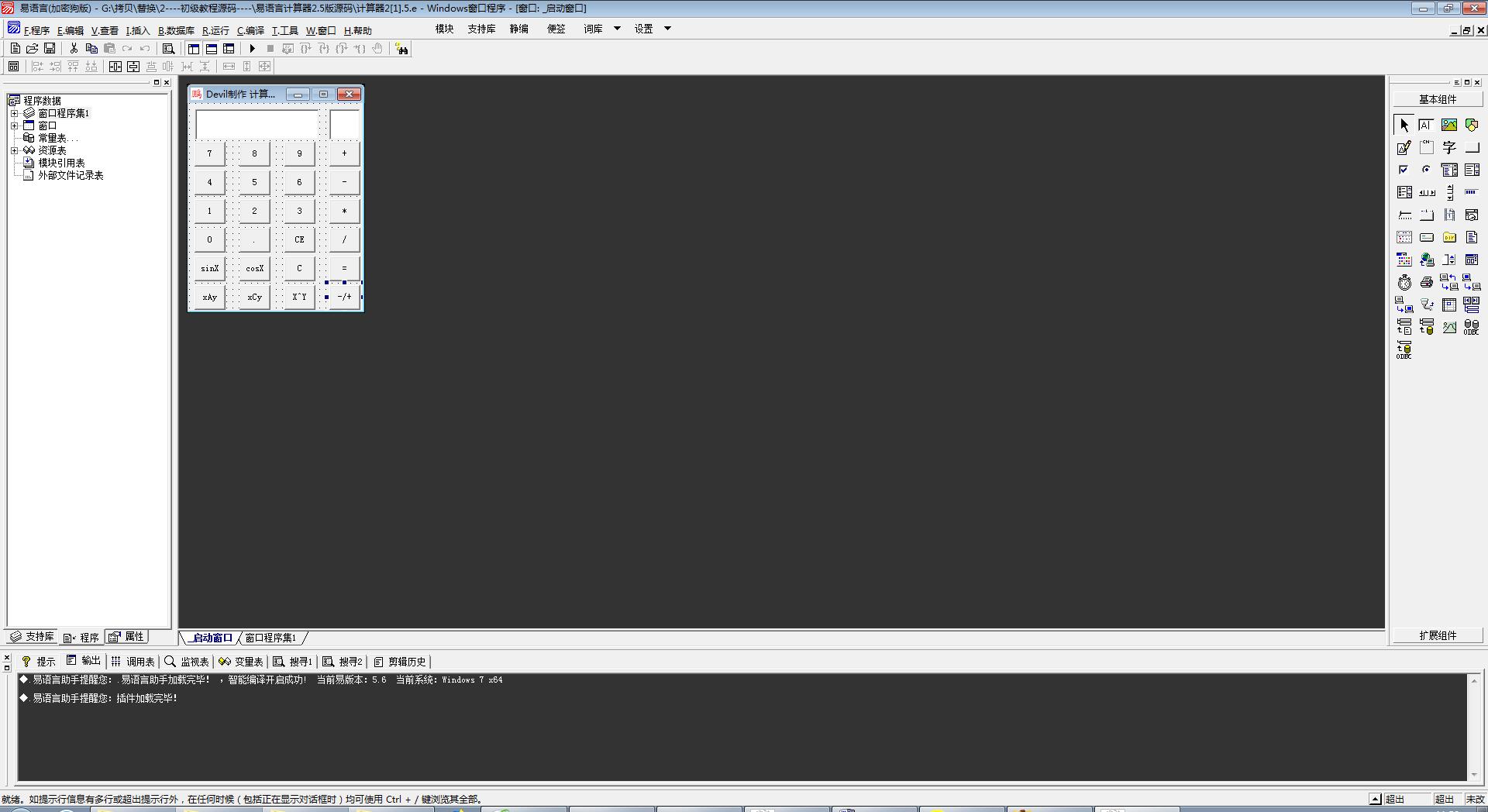Select the CE button on the calculator form
1488x812 pixels.
[299, 239]
